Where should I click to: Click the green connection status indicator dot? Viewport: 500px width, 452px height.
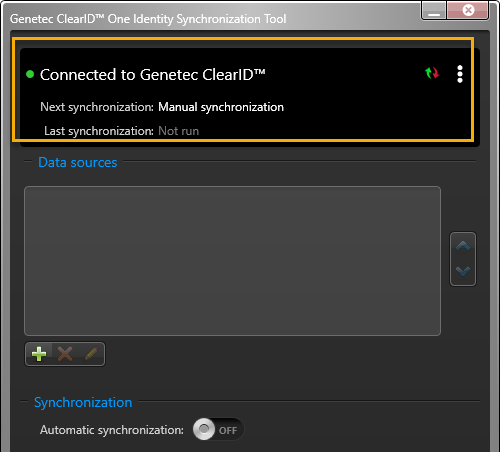30,74
